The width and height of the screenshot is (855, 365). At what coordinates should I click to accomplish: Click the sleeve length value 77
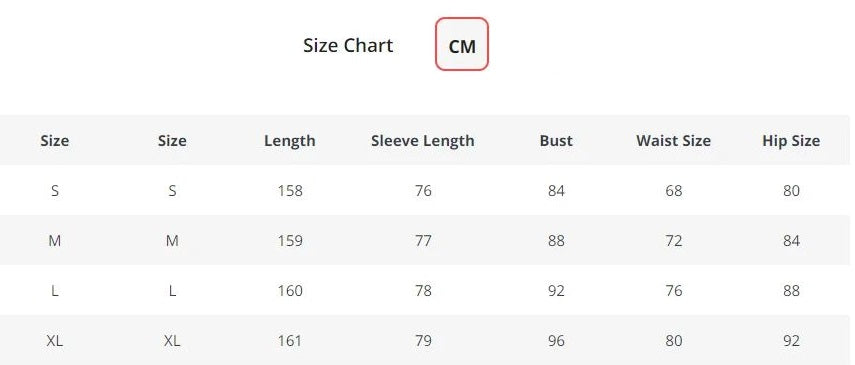point(423,241)
